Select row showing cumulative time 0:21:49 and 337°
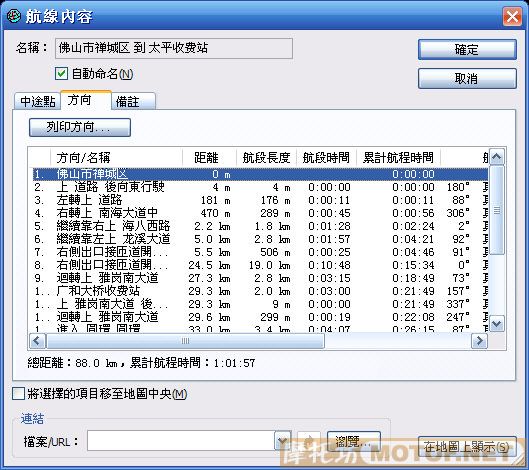This screenshot has height=470, width=529. pos(260,304)
